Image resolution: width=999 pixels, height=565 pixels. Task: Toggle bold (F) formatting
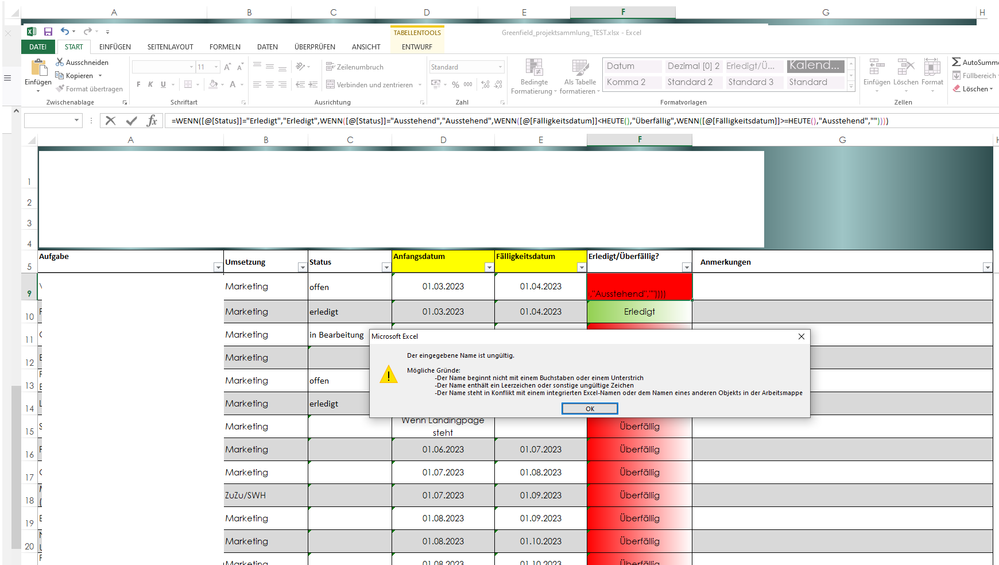[138, 84]
